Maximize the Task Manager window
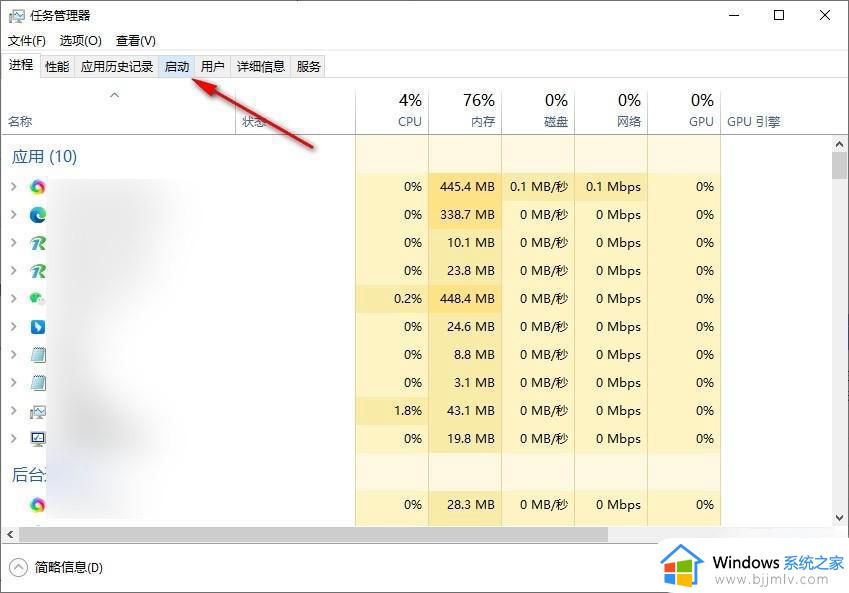Screen dimensions: 849x593 click(779, 15)
